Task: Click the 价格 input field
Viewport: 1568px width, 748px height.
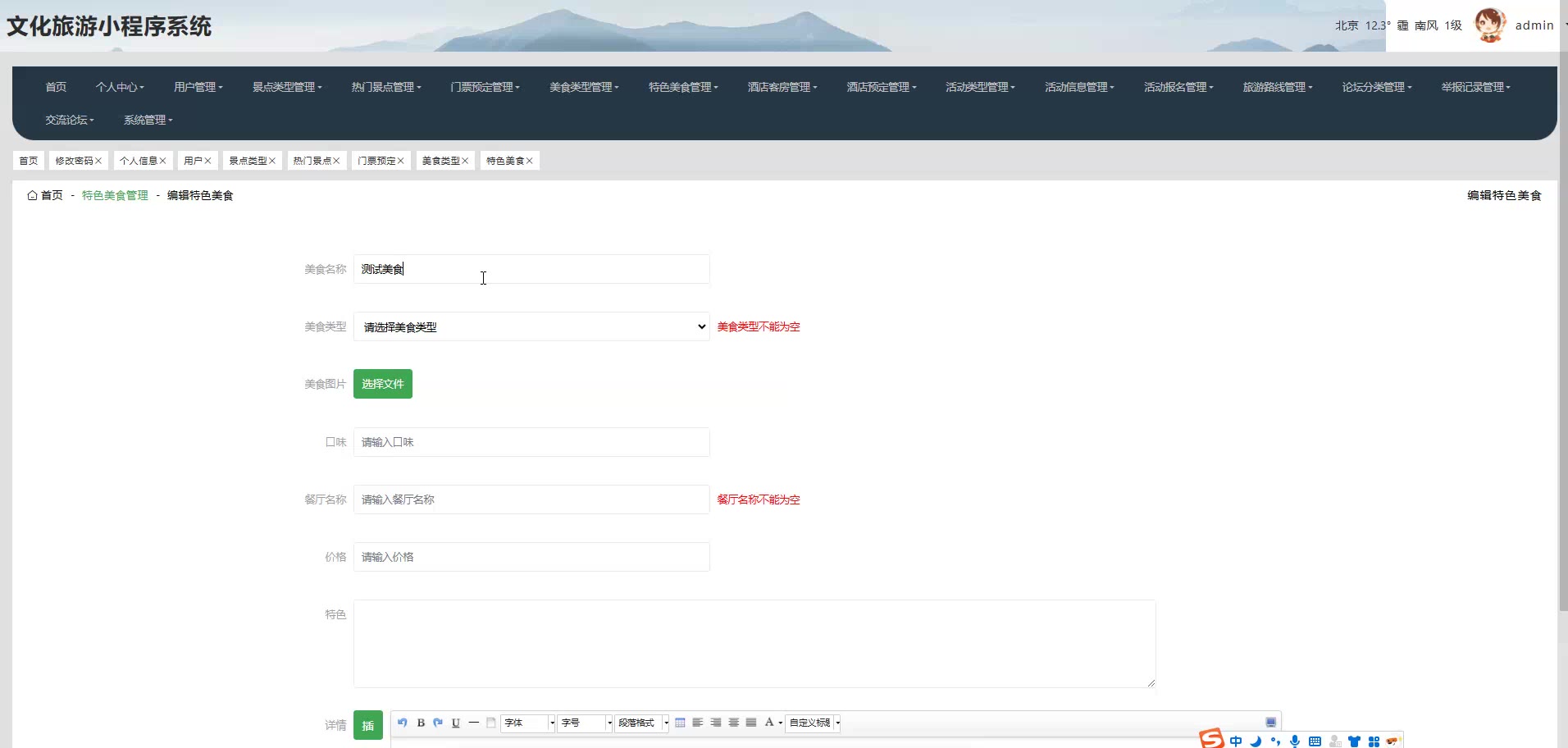Action: coord(531,557)
